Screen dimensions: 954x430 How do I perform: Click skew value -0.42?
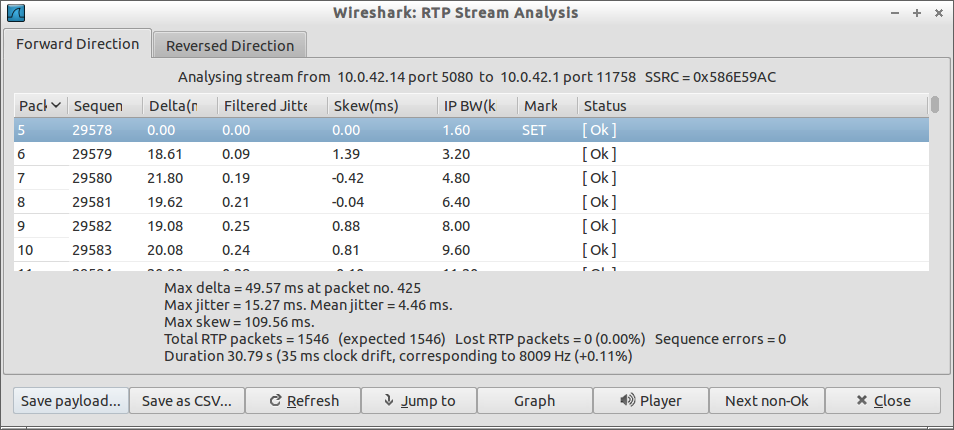point(348,178)
